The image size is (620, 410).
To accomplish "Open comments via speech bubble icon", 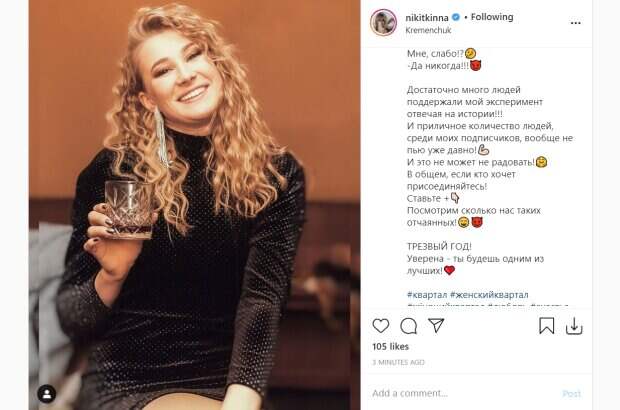I will pyautogui.click(x=408, y=326).
